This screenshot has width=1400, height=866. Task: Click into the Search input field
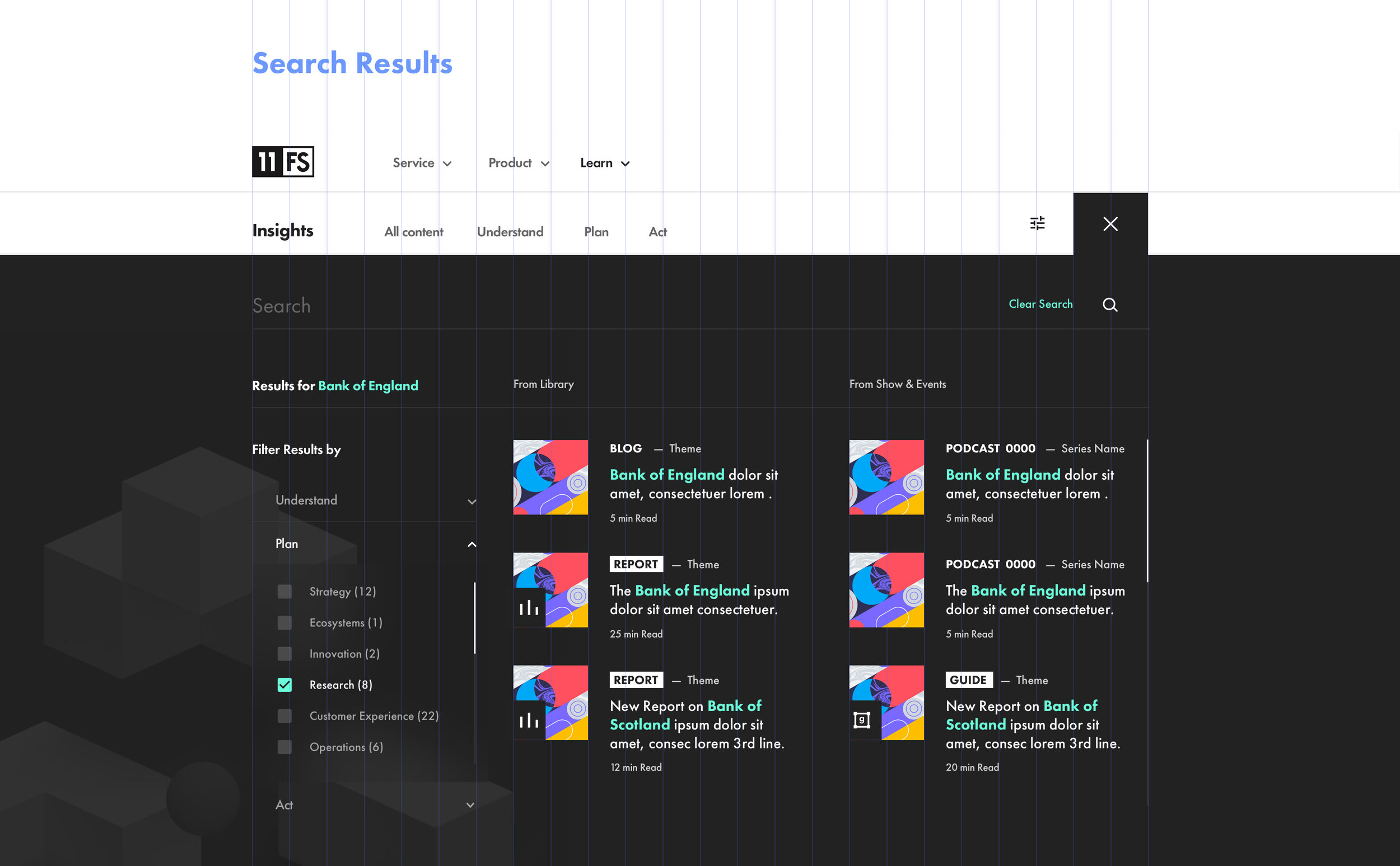click(x=624, y=306)
